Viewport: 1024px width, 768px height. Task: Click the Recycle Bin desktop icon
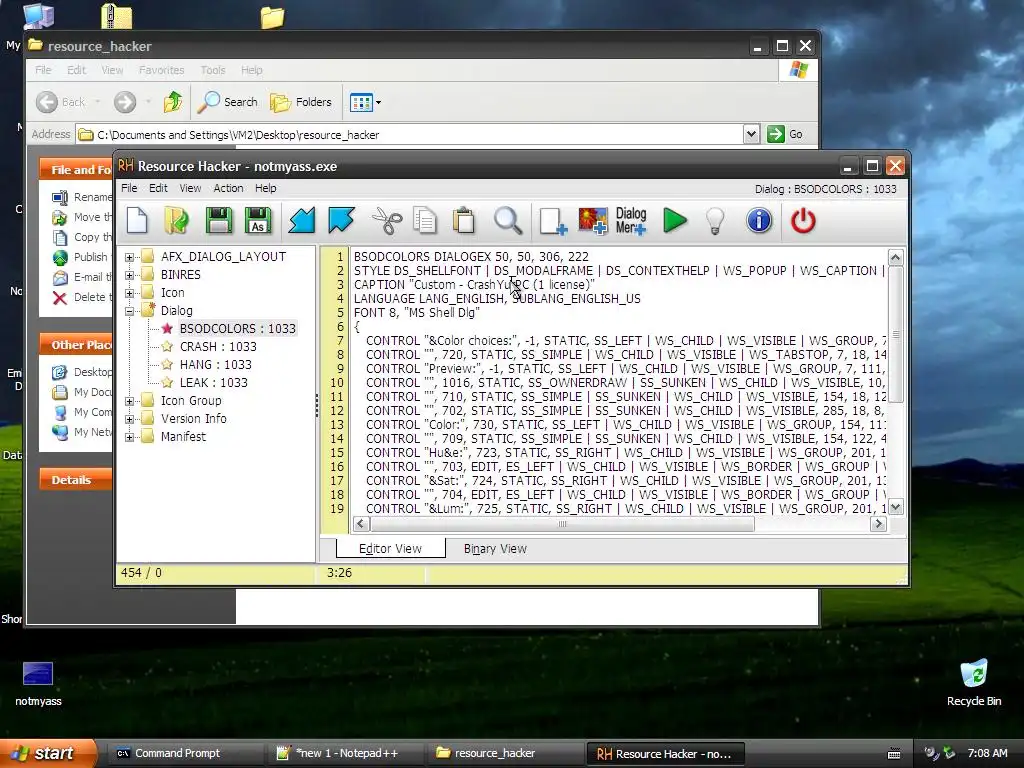974,683
